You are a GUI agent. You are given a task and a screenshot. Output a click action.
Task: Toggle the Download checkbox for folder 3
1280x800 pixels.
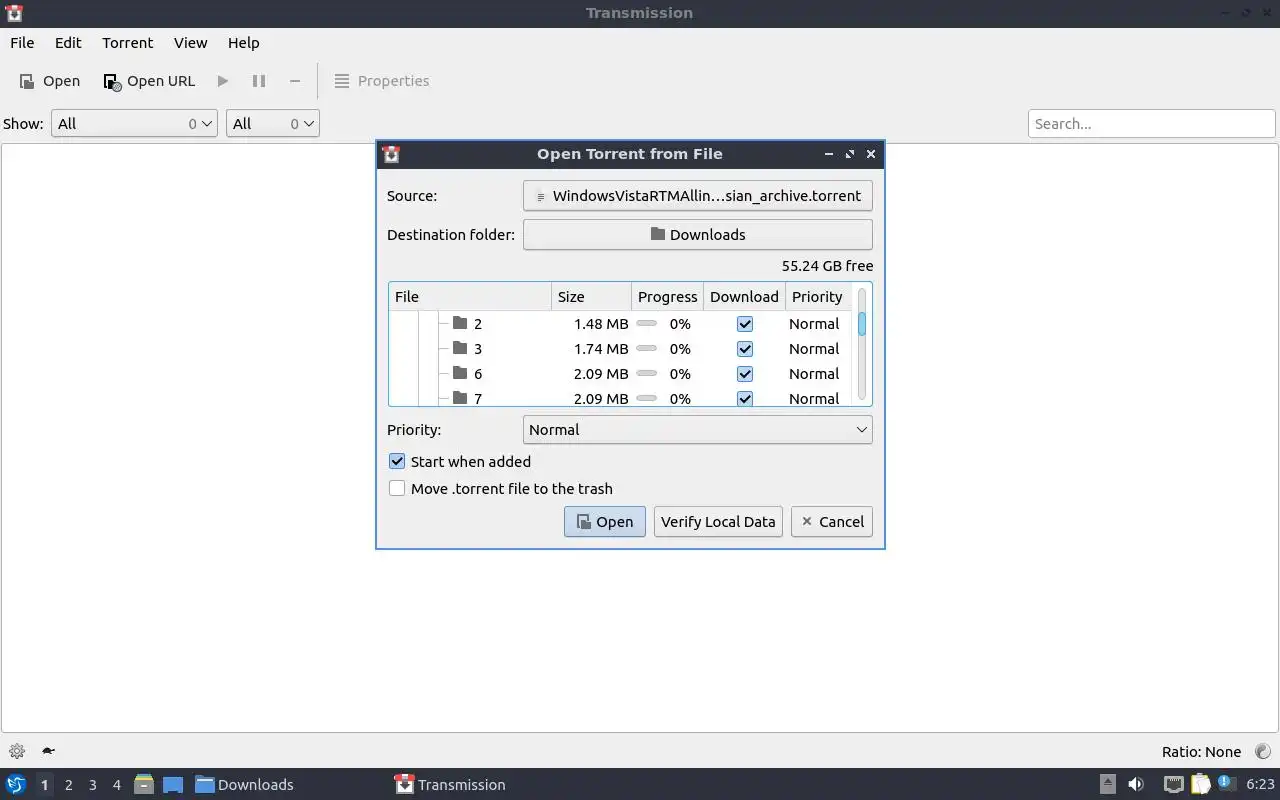(x=744, y=349)
